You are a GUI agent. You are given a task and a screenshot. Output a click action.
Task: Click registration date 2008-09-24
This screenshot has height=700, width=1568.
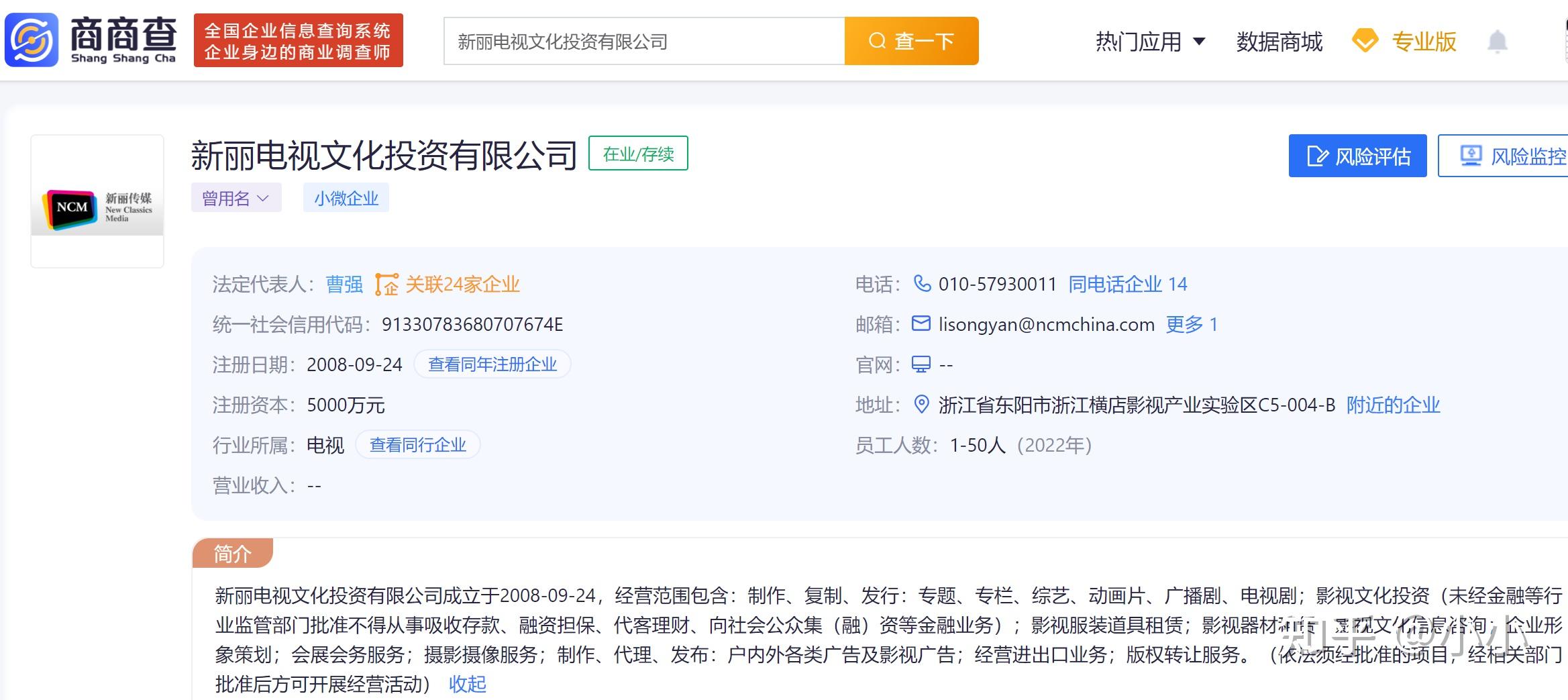[x=354, y=365]
